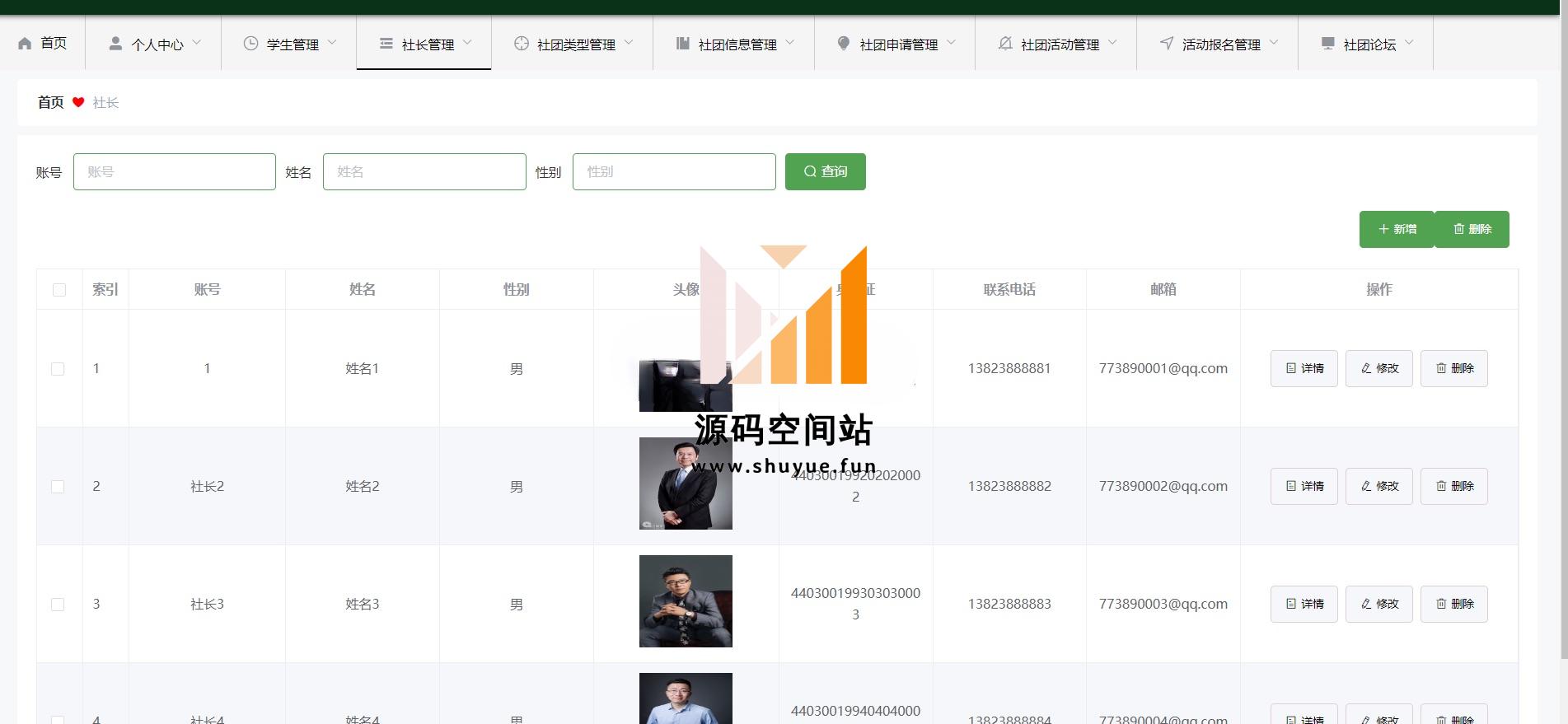This screenshot has width=1568, height=724.
Task: Open the 社团活动管理 menu
Action: click(x=1055, y=43)
